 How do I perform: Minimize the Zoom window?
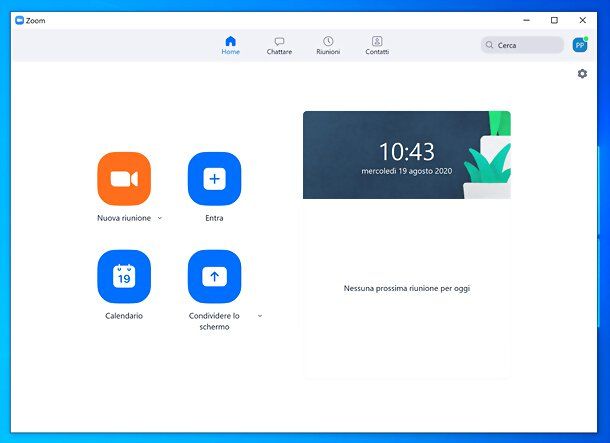click(526, 20)
